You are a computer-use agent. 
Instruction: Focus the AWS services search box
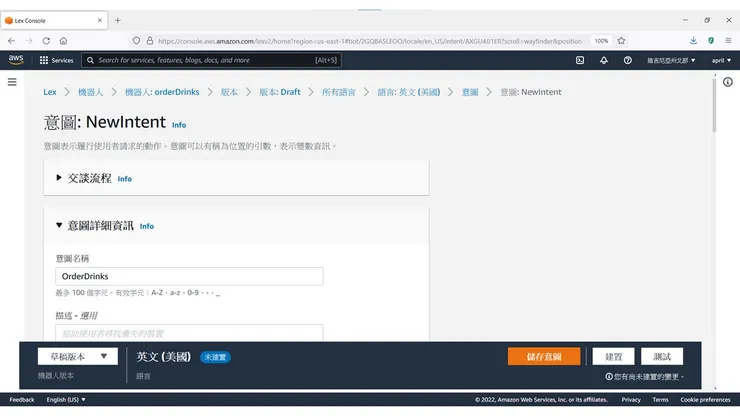(211, 60)
